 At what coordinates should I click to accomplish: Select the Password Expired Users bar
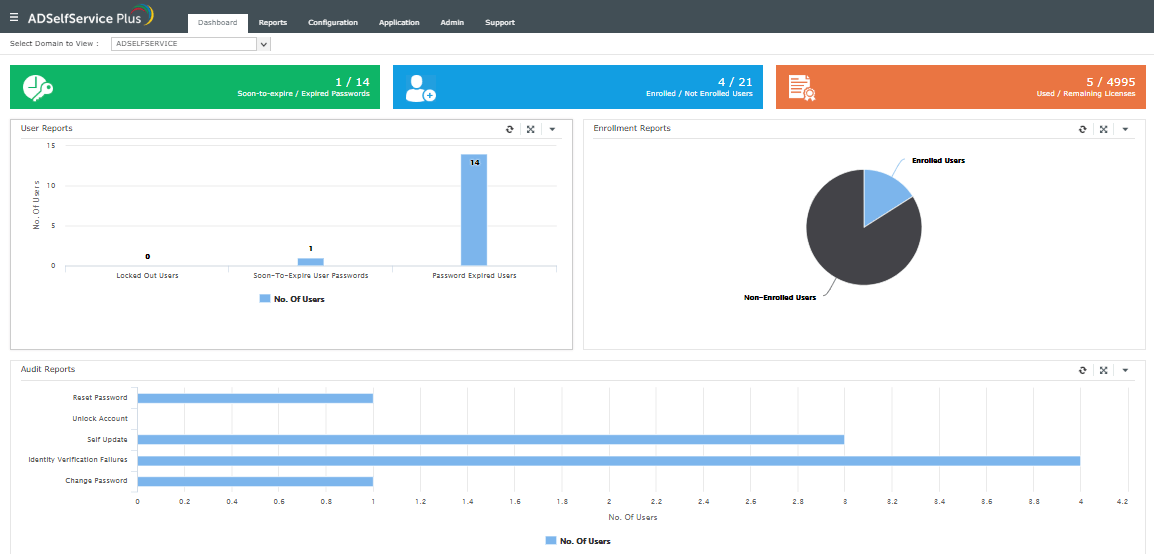pyautogui.click(x=474, y=210)
